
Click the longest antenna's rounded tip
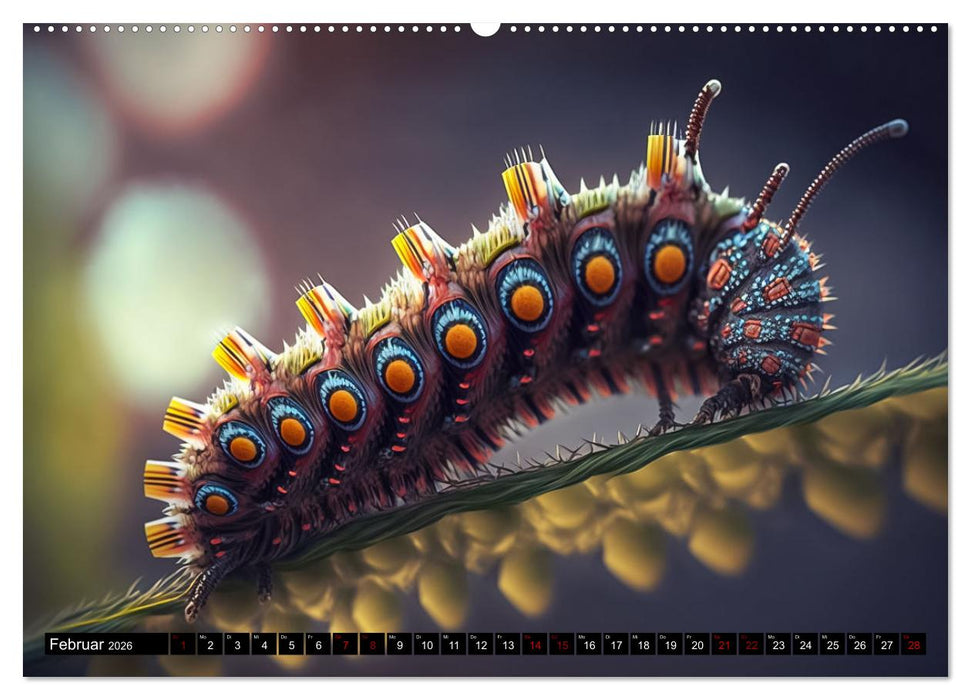point(897,127)
